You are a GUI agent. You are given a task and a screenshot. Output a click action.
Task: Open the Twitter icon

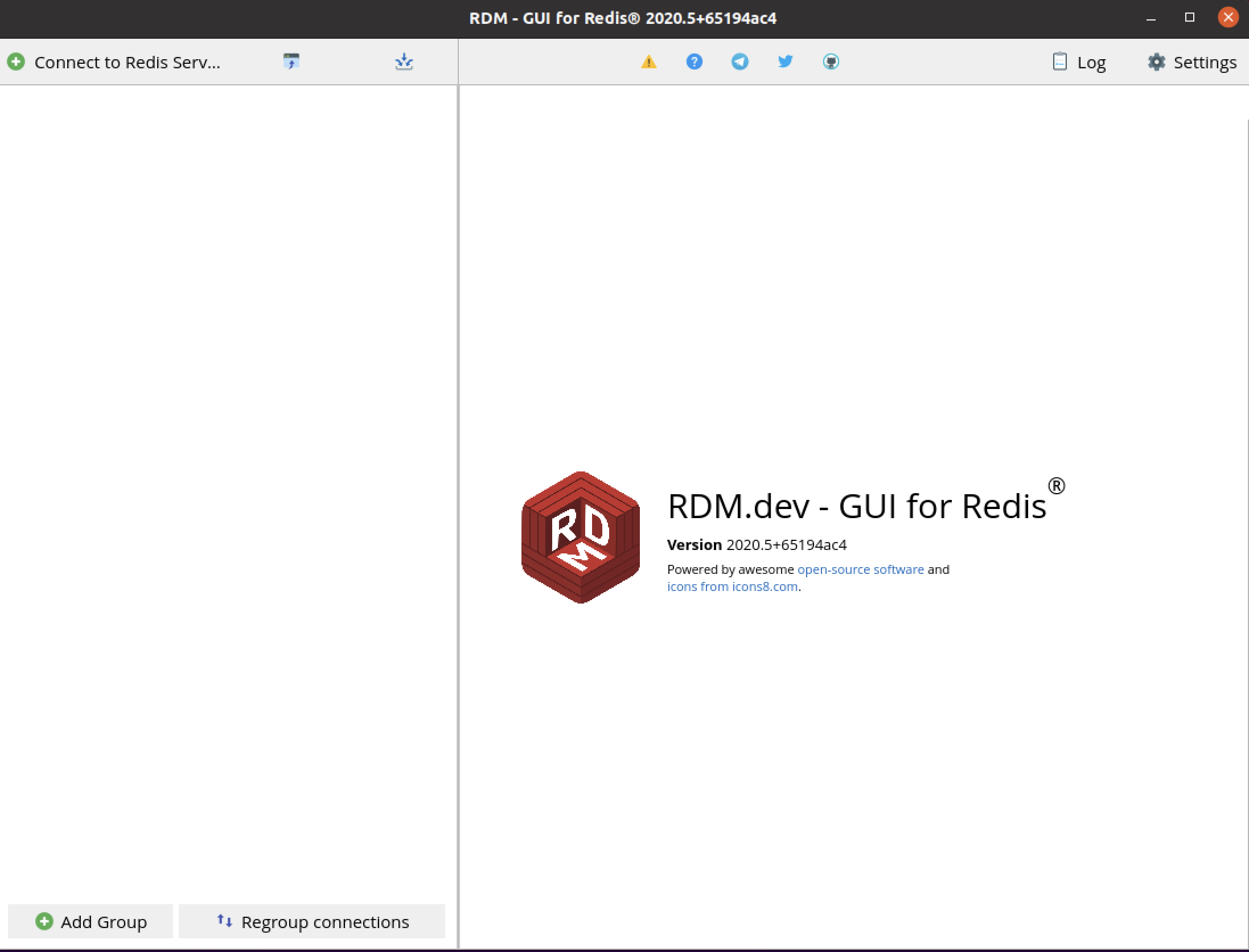(x=785, y=61)
